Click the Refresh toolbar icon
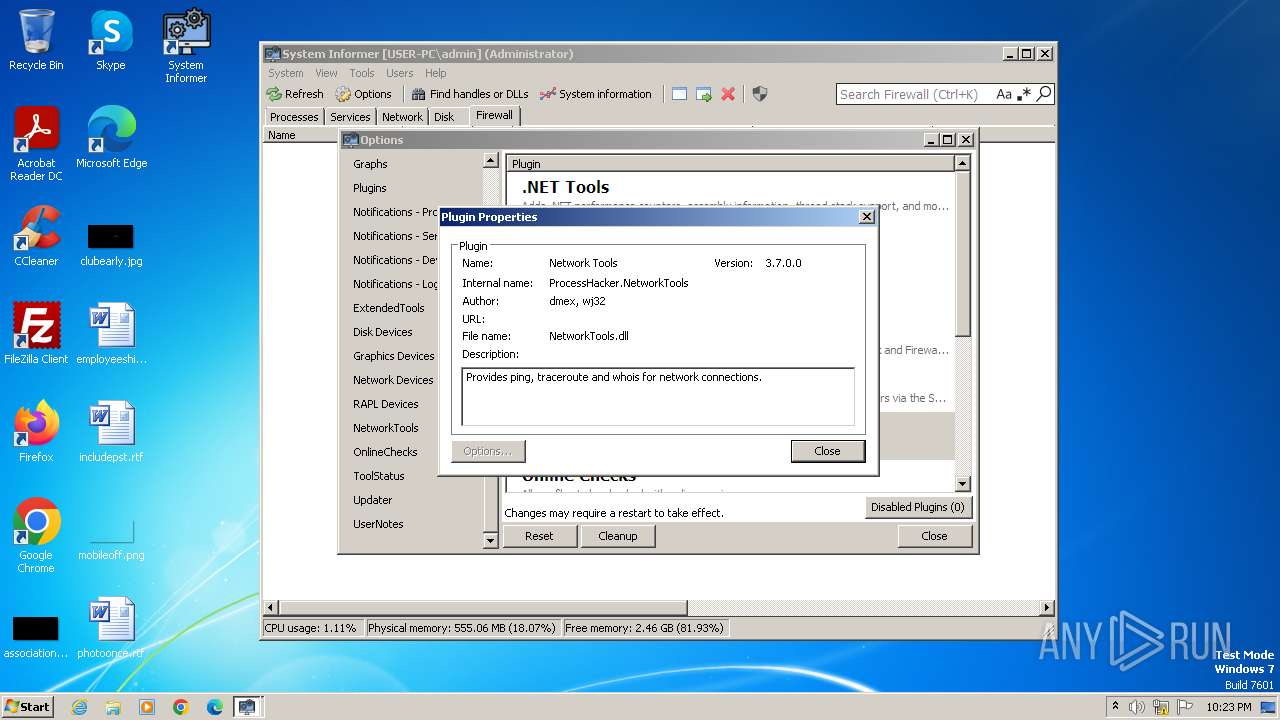The width and height of the screenshot is (1280, 720). point(294,94)
